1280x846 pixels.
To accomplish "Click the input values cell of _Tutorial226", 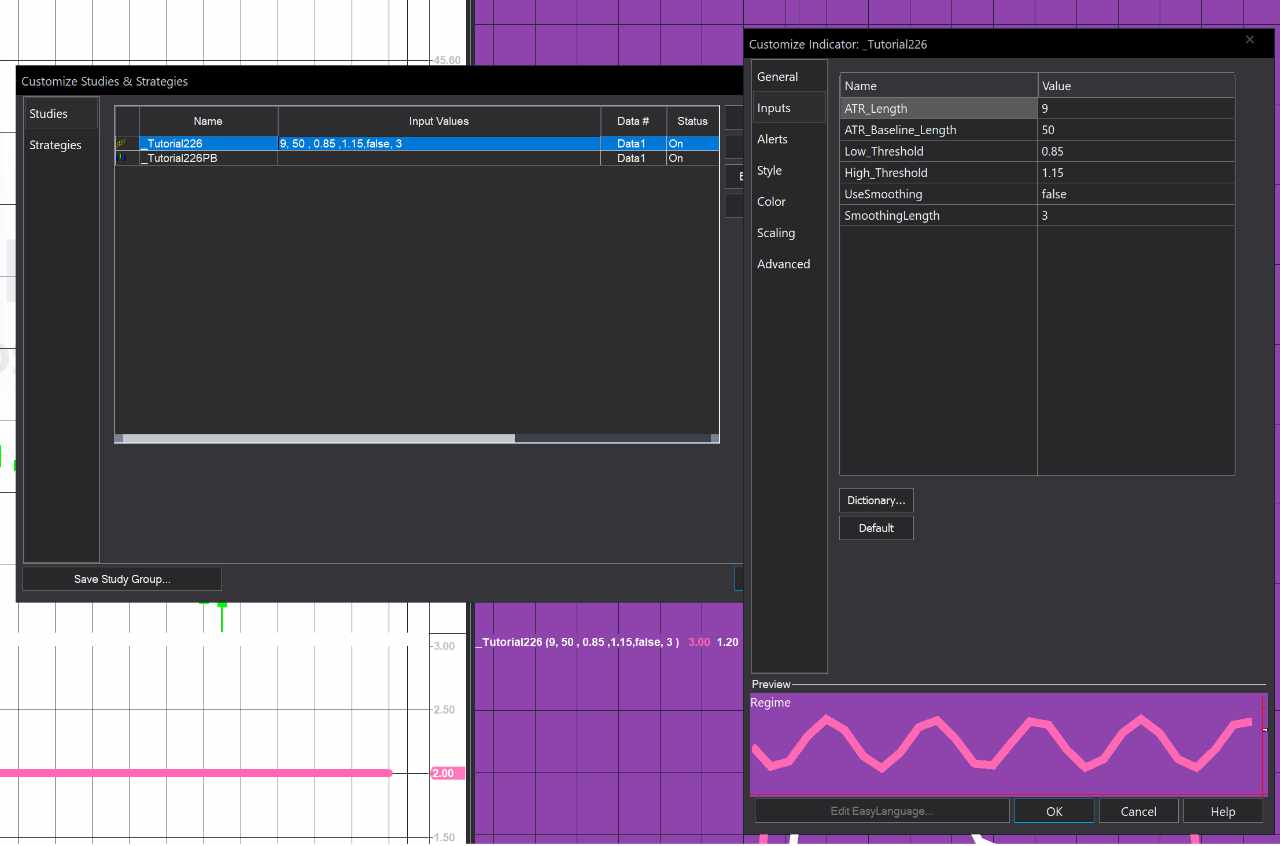I will click(x=439, y=144).
